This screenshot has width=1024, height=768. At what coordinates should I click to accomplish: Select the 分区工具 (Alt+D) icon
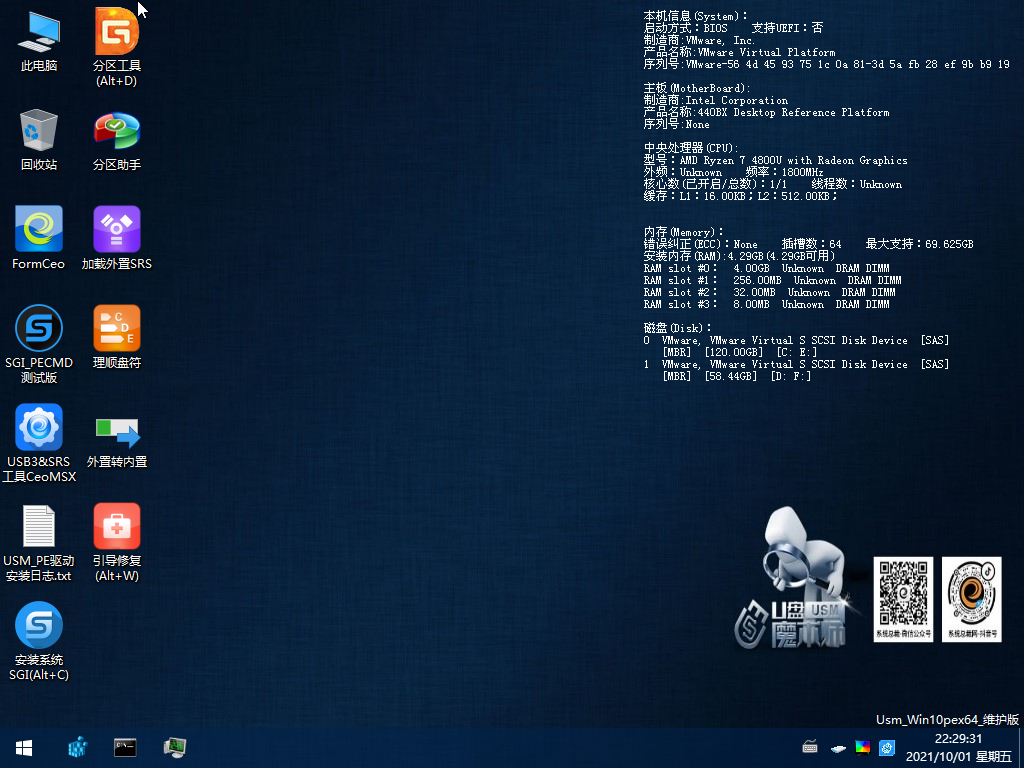click(117, 46)
